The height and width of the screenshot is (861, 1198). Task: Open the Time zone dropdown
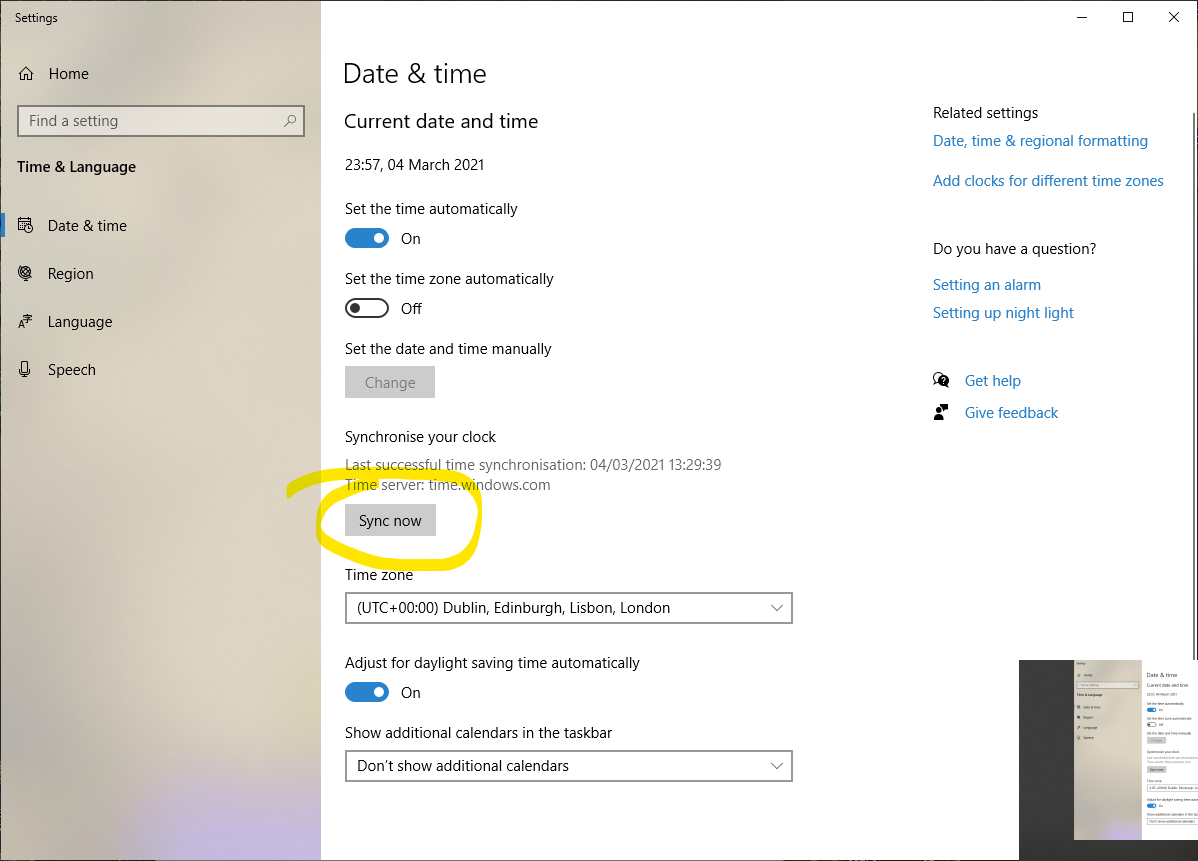[568, 608]
